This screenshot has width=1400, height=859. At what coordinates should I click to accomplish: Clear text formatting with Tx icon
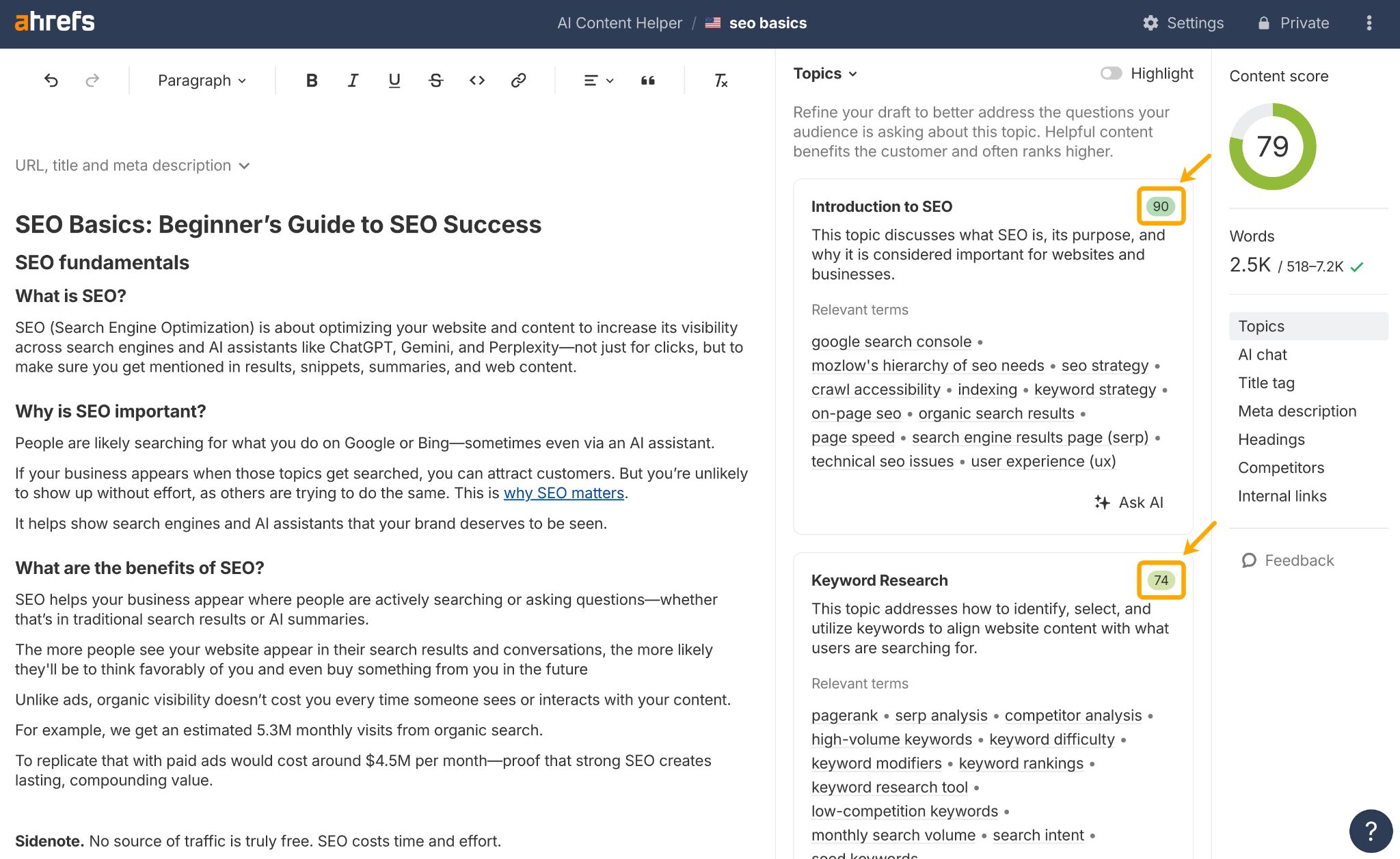(719, 80)
